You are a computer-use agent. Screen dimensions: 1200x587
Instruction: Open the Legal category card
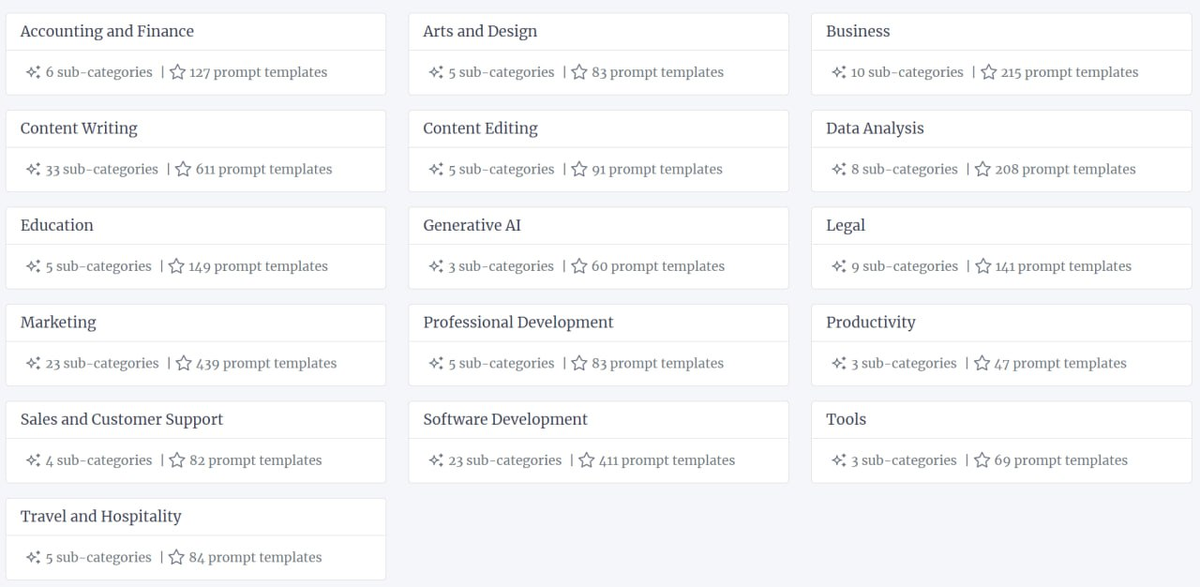(x=846, y=225)
